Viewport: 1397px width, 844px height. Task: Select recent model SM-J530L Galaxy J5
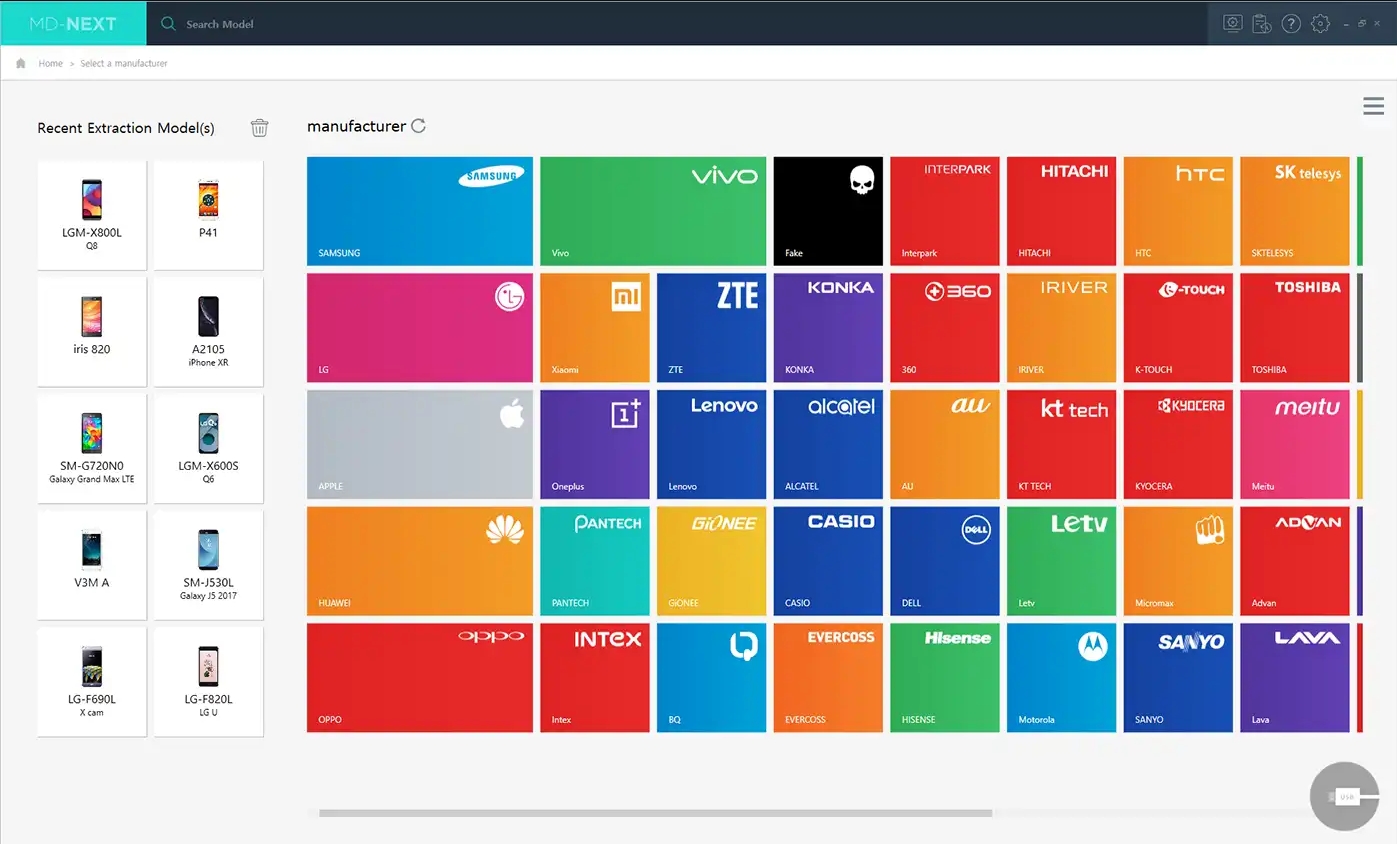pyautogui.click(x=208, y=565)
